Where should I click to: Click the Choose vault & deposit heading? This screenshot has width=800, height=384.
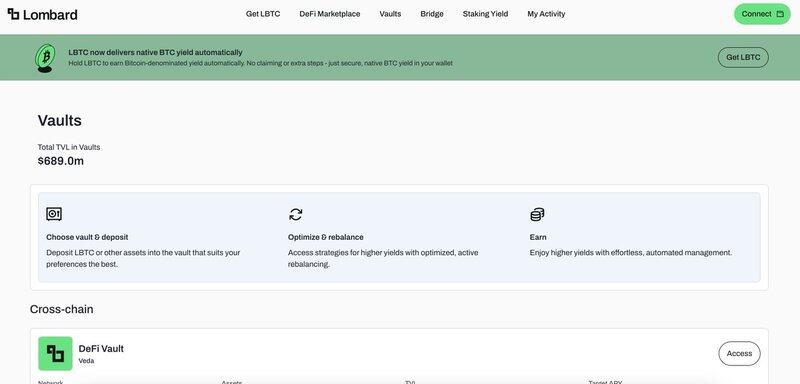87,237
